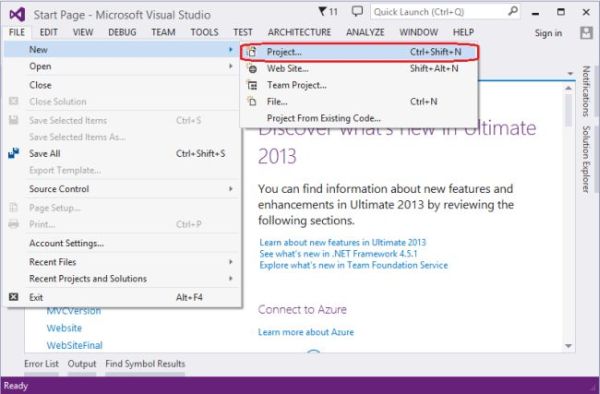Click the Page Setup icon

point(13,207)
